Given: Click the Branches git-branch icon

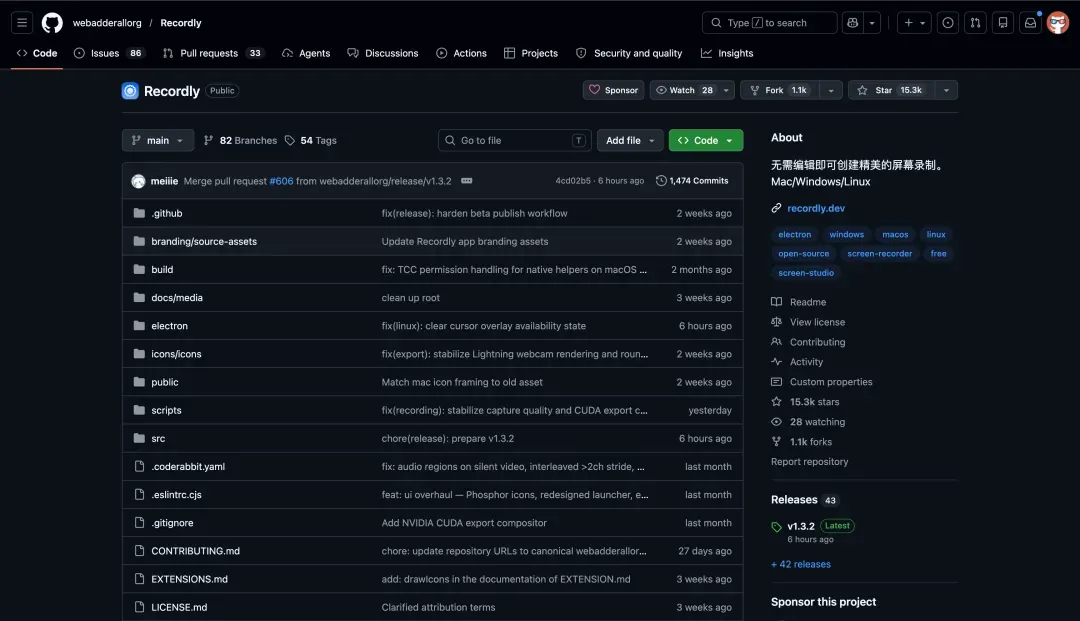Looking at the screenshot, I should pos(208,140).
